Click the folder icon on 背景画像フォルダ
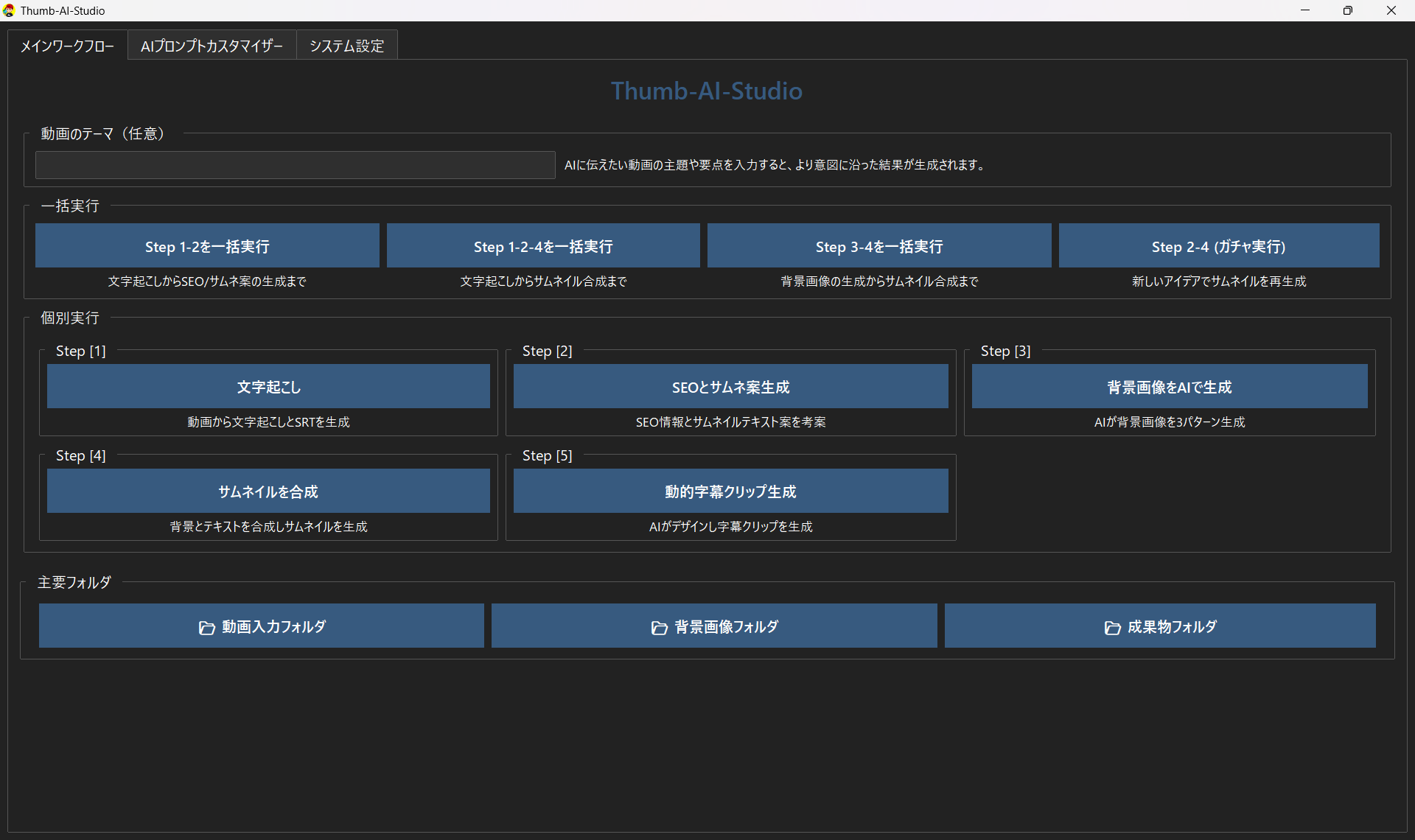1415x840 pixels. (660, 628)
